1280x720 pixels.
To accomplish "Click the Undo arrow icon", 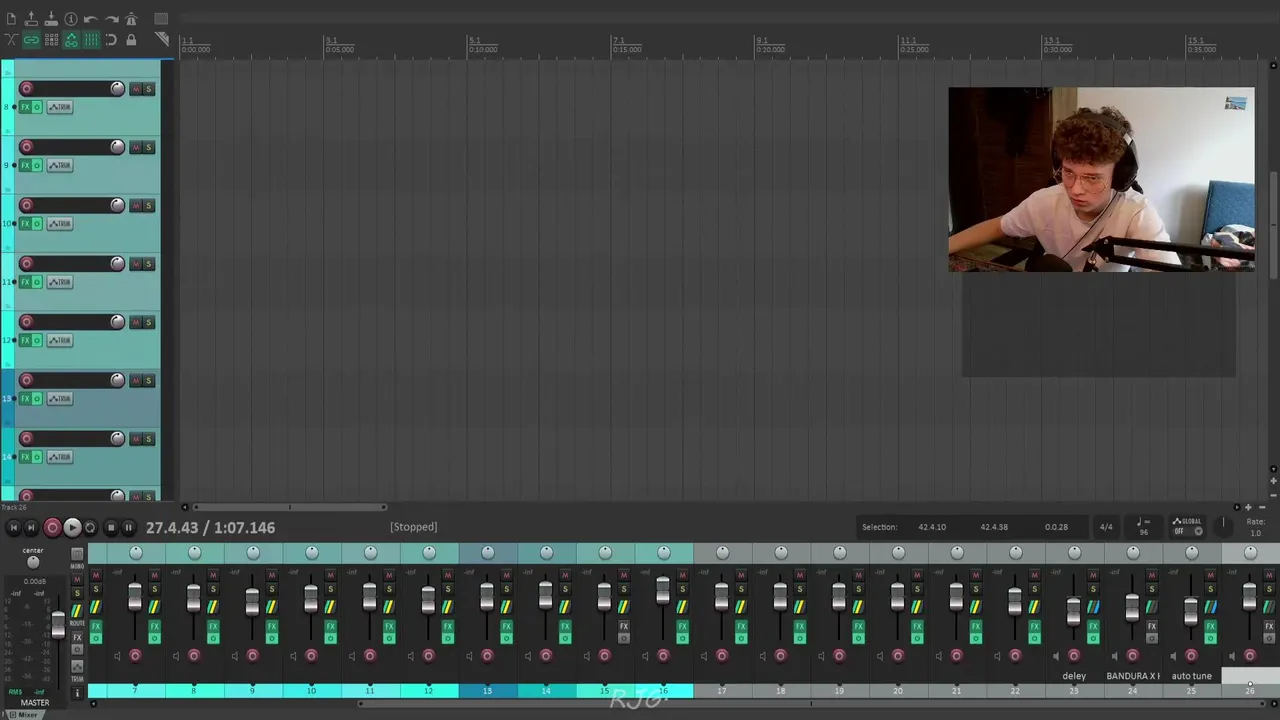I will [91, 19].
